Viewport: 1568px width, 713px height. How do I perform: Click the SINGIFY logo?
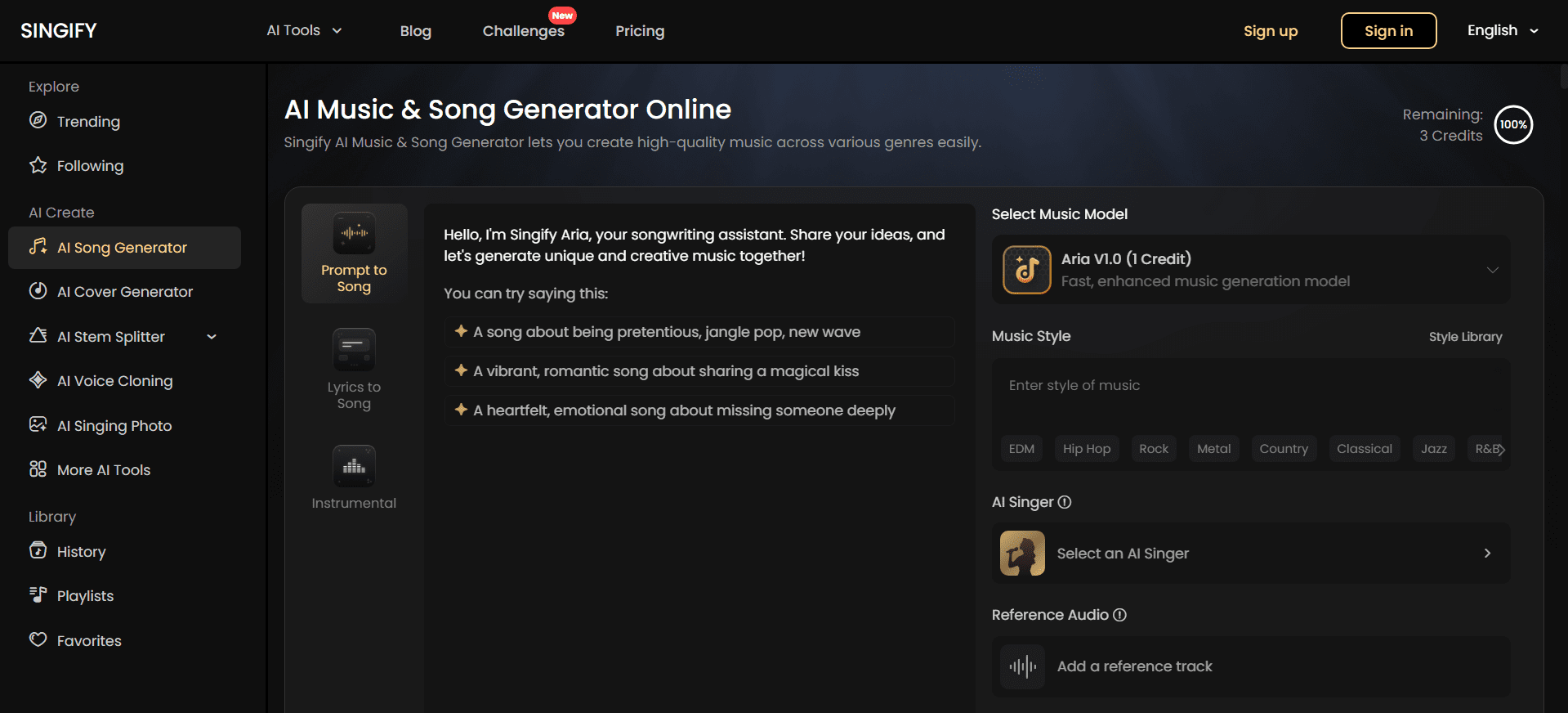59,31
